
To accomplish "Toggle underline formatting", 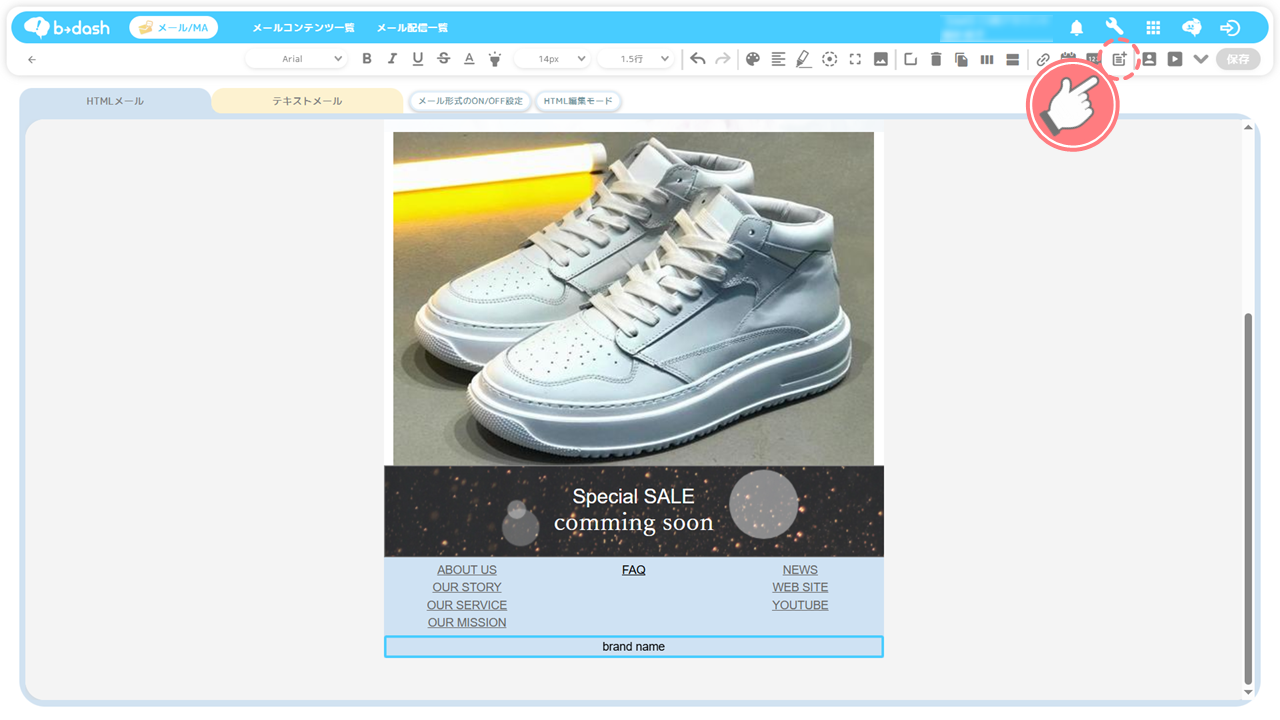I will pyautogui.click(x=418, y=59).
